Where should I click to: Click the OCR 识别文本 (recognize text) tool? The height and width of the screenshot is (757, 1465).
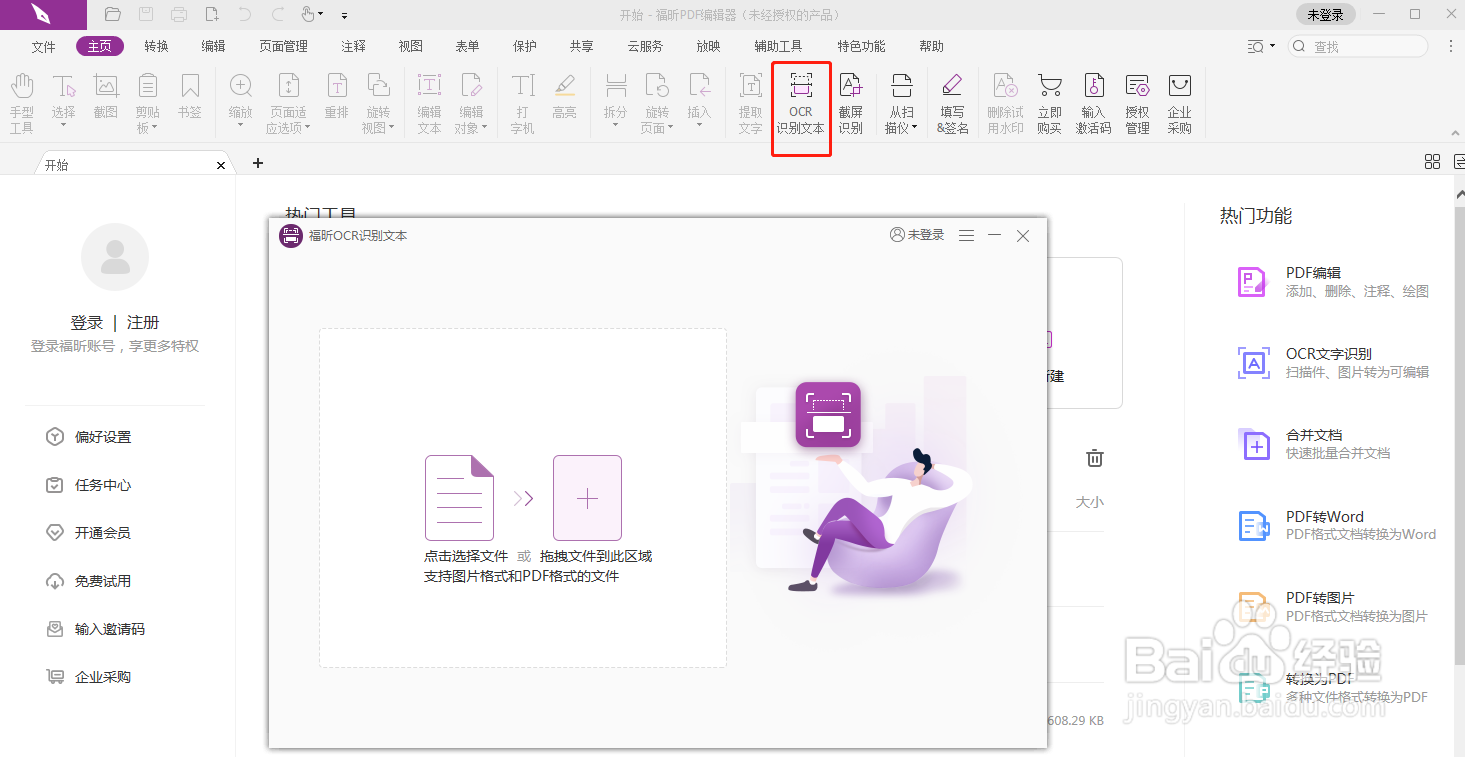coord(801,104)
